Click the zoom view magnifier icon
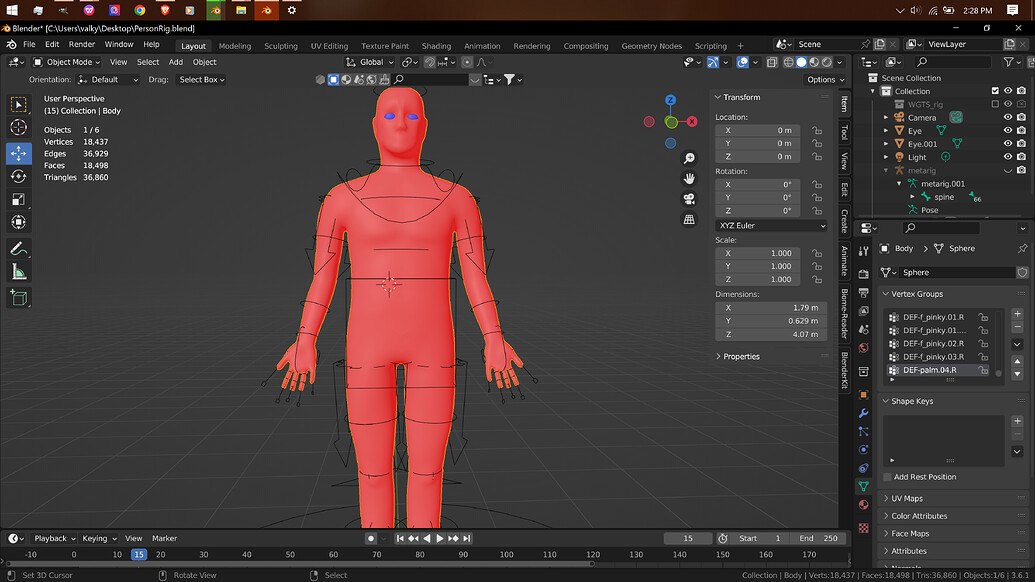Viewport: 1035px width, 582px height. (x=689, y=158)
